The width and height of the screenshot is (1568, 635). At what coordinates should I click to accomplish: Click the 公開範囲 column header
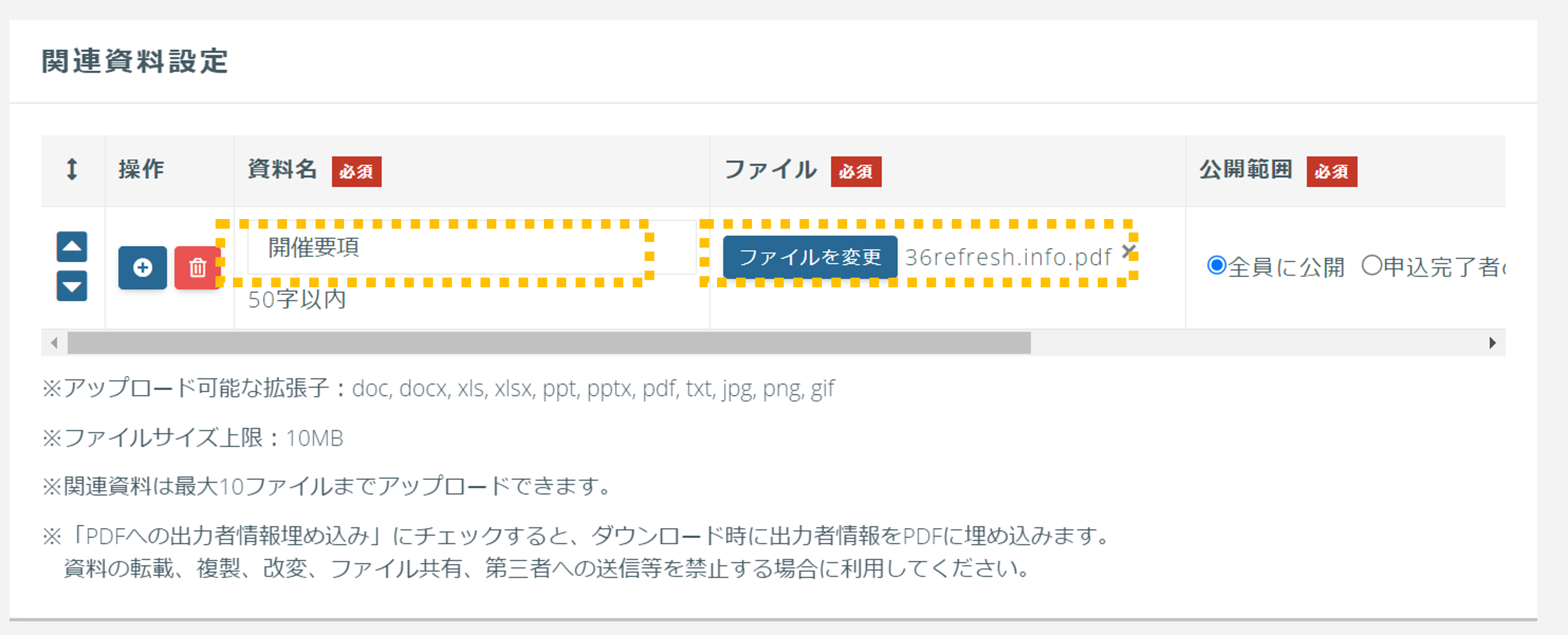click(x=1245, y=169)
